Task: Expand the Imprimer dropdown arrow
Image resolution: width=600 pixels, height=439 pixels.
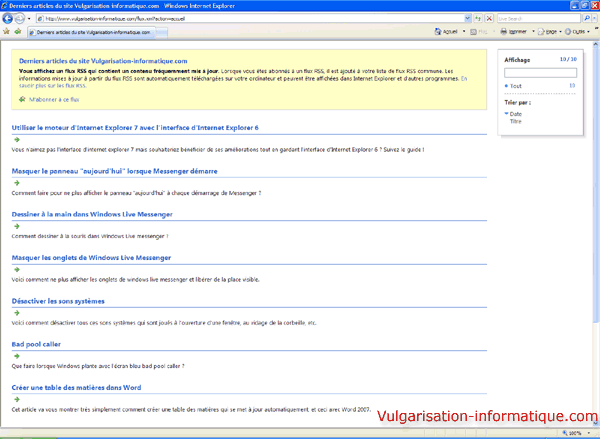Action: pyautogui.click(x=533, y=32)
